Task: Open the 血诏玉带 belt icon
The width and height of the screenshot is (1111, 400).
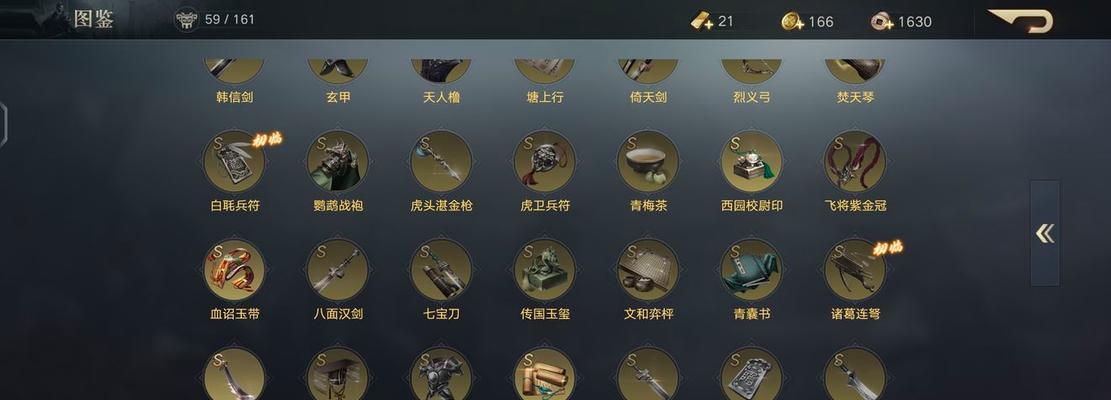Action: 234,270
